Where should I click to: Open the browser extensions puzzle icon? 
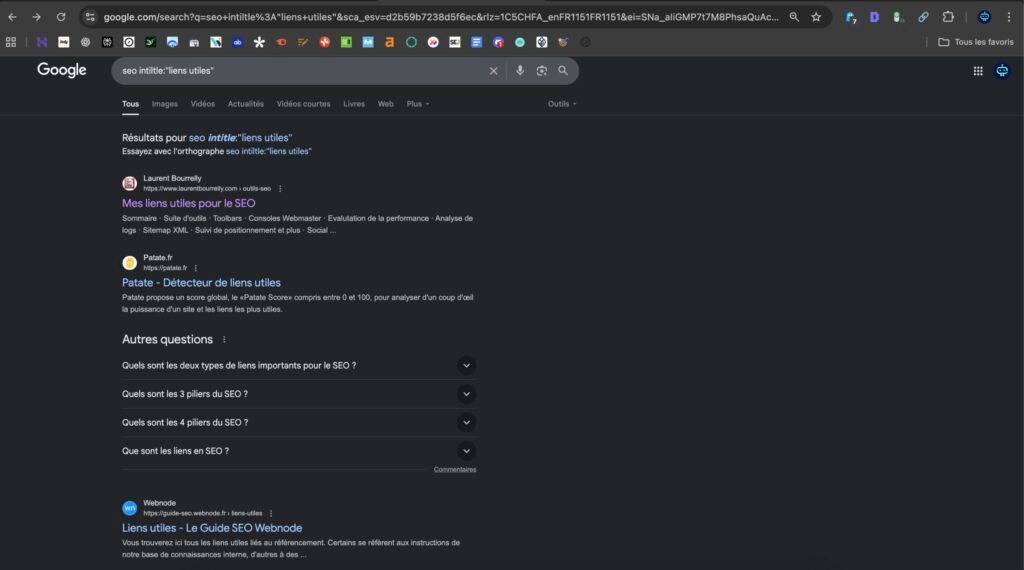click(948, 17)
